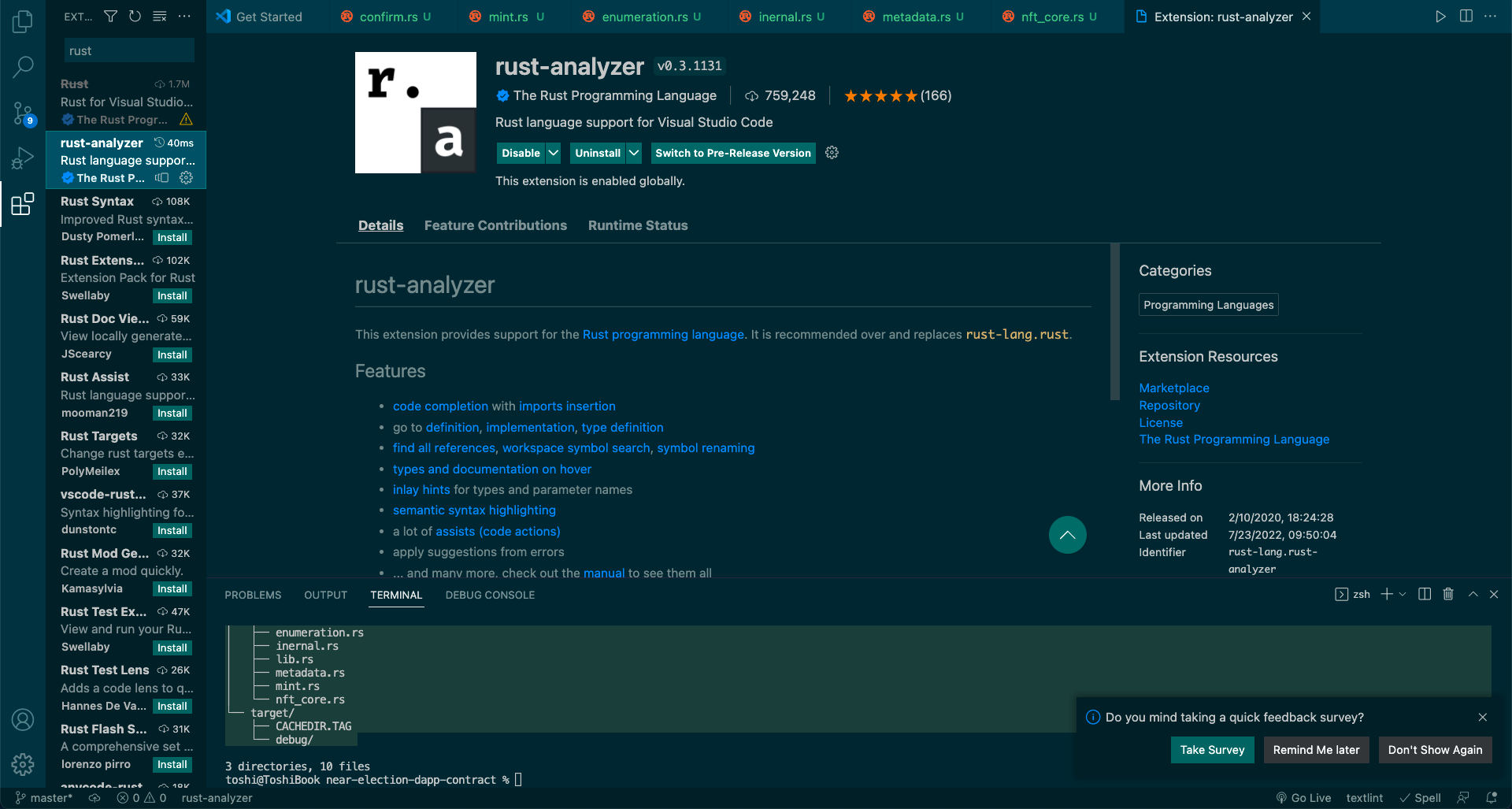Toggle Spell checker in status bar
The width and height of the screenshot is (1512, 809).
click(1420, 798)
